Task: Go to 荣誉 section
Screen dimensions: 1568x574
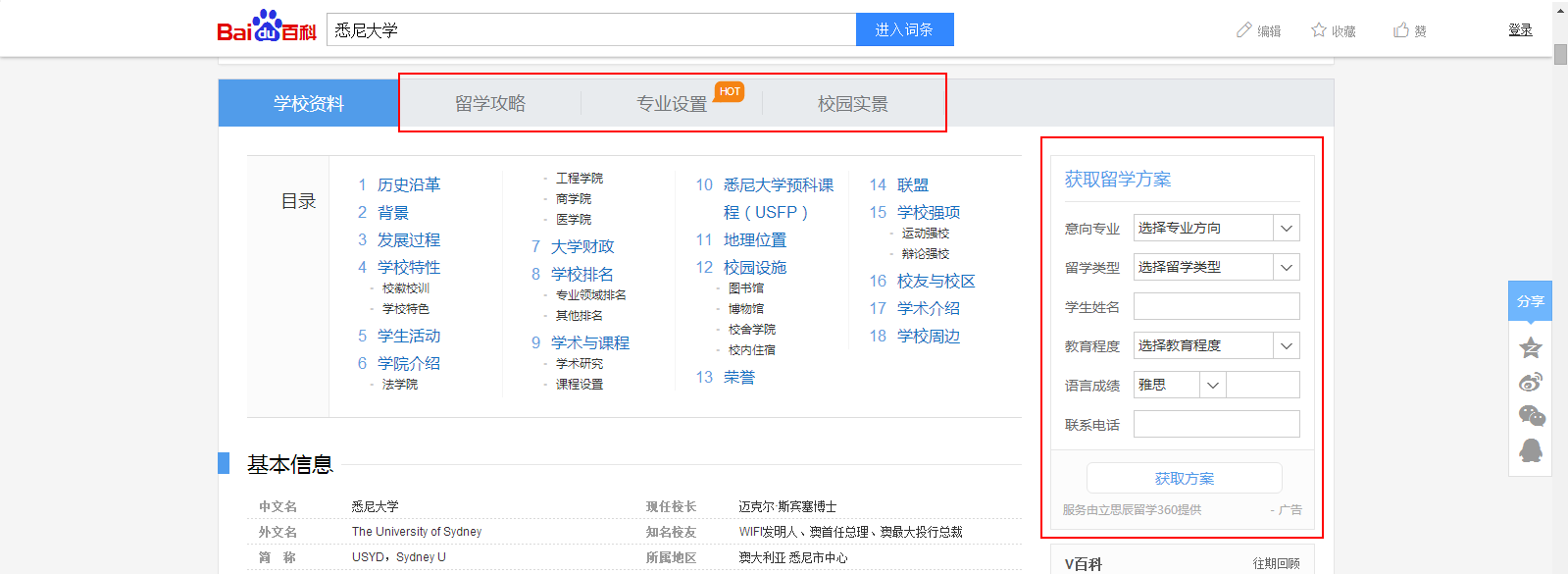Action: (x=739, y=377)
